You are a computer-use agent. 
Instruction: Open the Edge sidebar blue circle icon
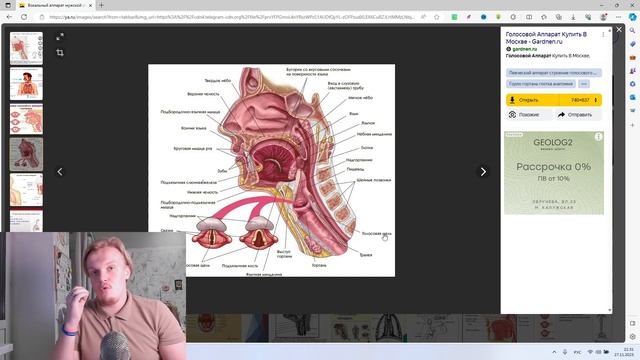point(633,84)
